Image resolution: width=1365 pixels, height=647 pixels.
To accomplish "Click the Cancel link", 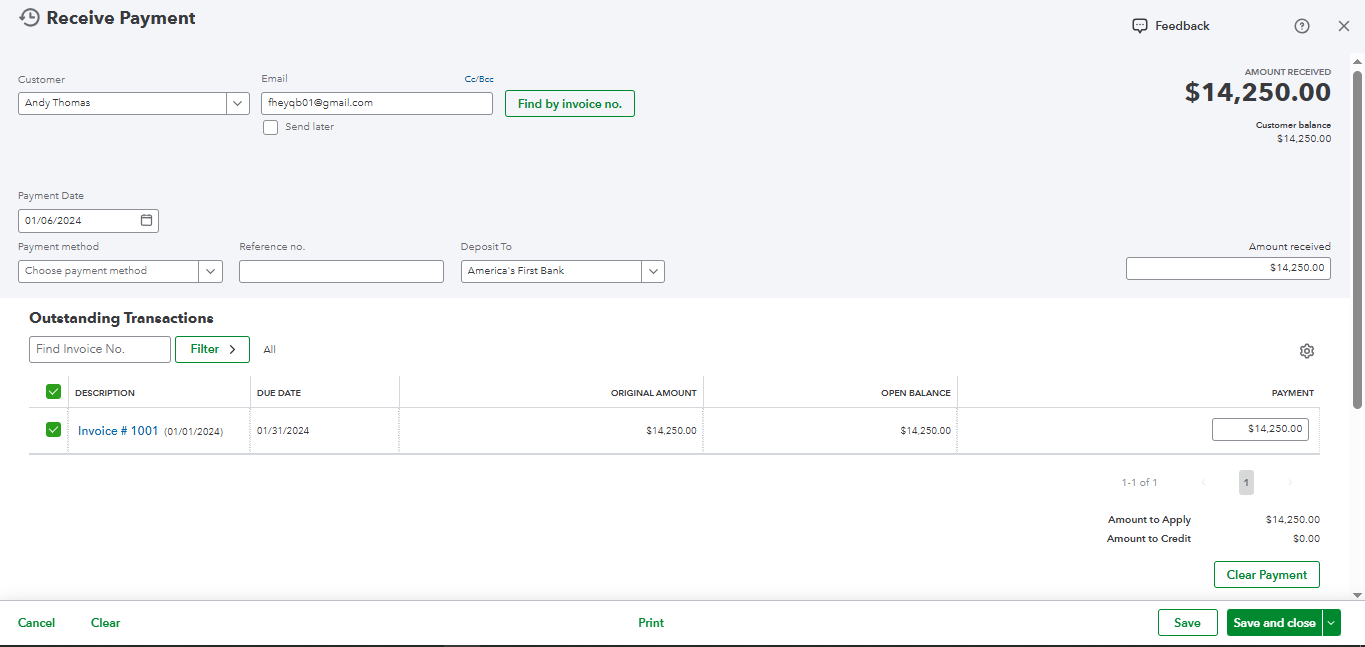I will [x=37, y=623].
